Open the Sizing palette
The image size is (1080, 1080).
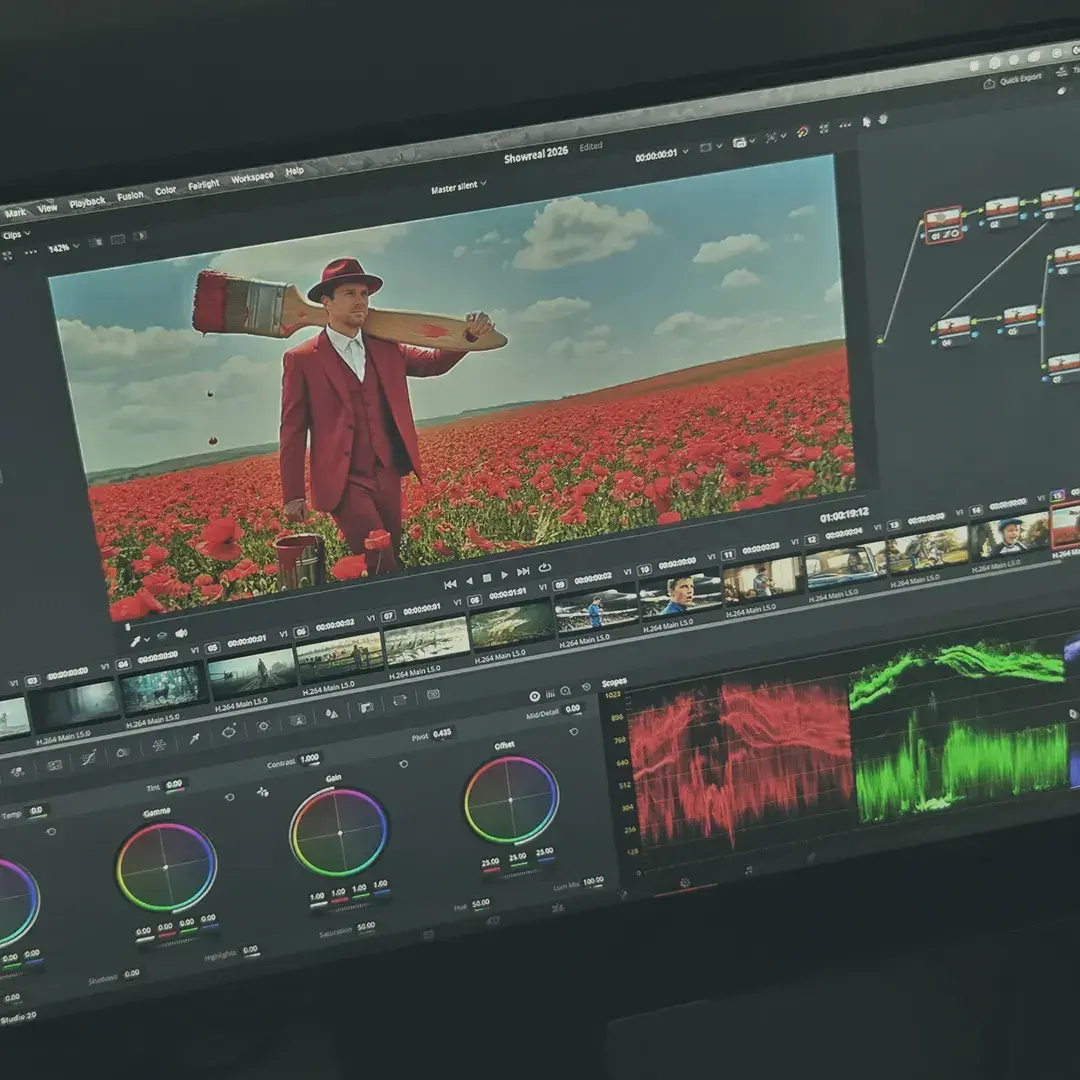[x=399, y=700]
